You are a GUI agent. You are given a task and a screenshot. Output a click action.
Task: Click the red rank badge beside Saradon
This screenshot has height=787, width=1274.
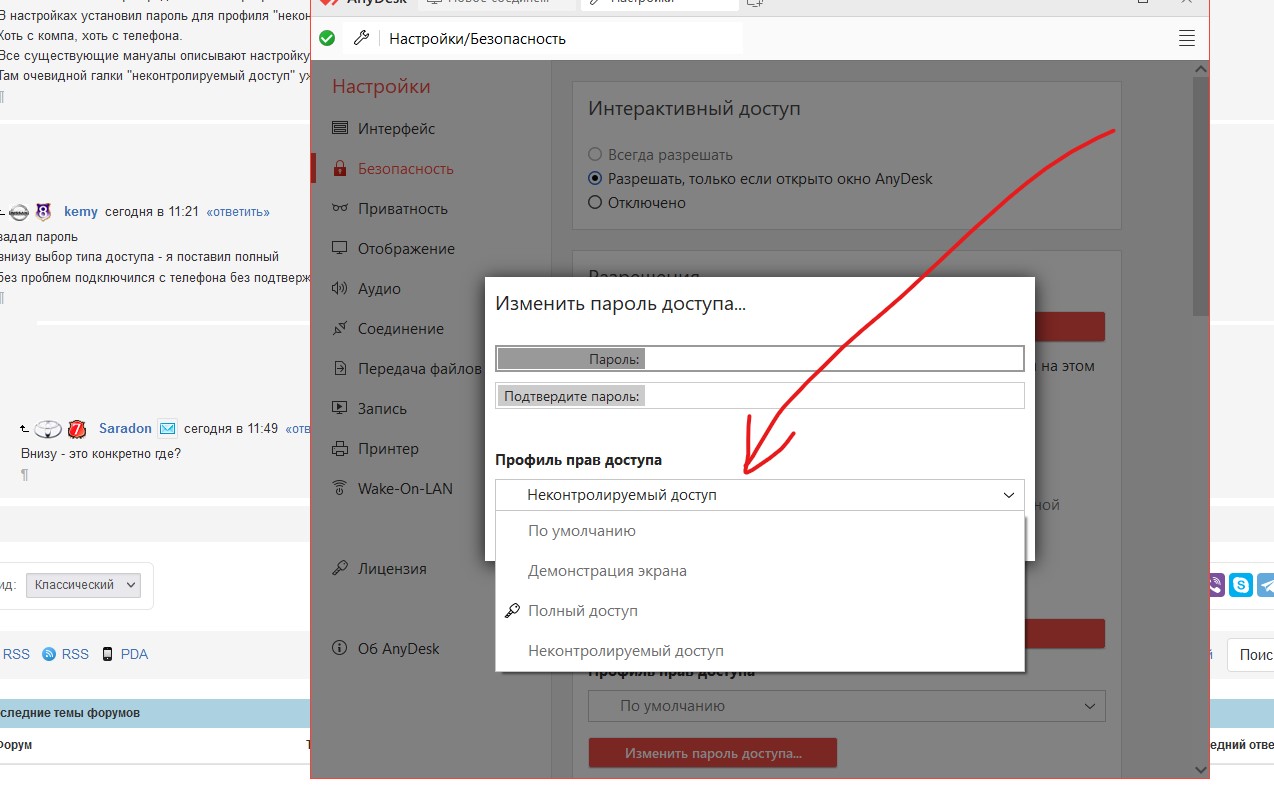click(x=77, y=429)
